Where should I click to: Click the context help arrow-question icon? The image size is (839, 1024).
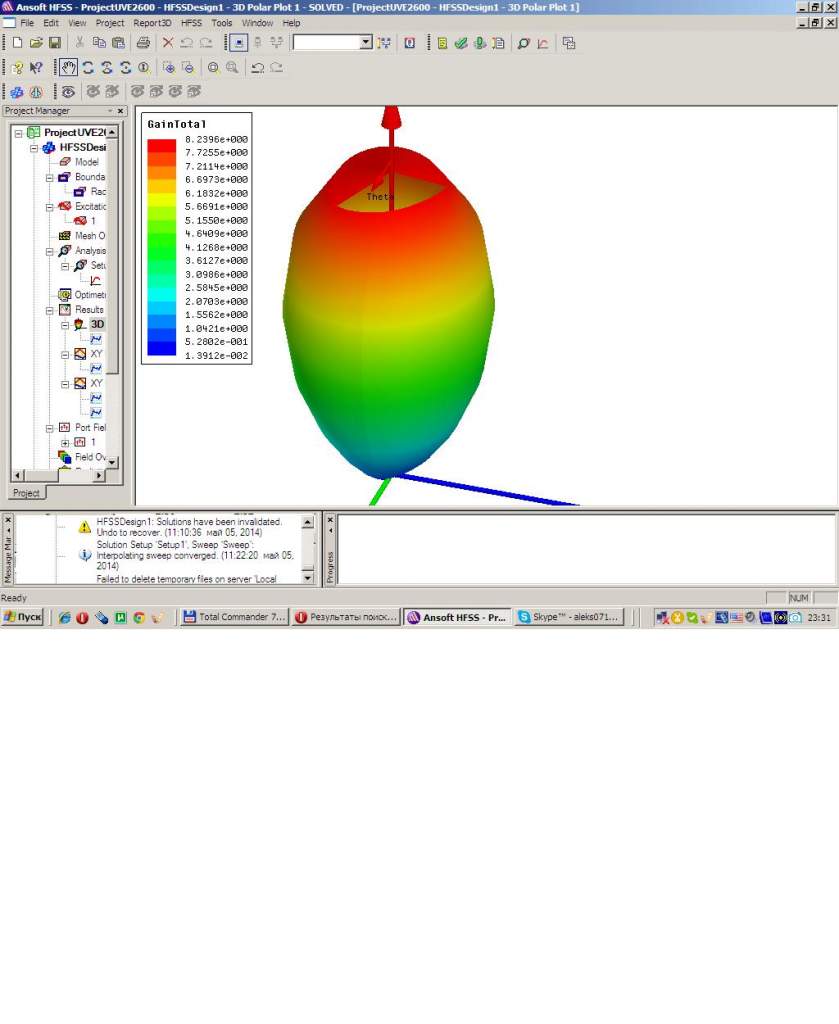point(36,67)
